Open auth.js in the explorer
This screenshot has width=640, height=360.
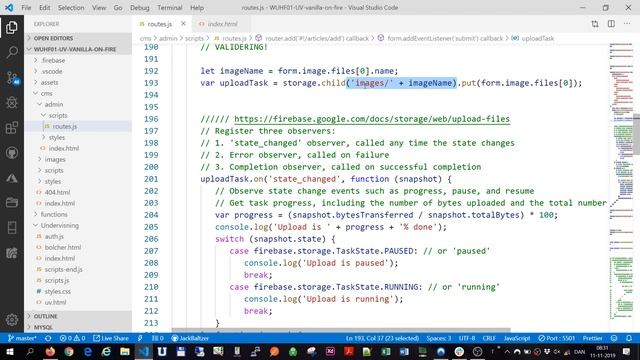[x=78, y=236]
